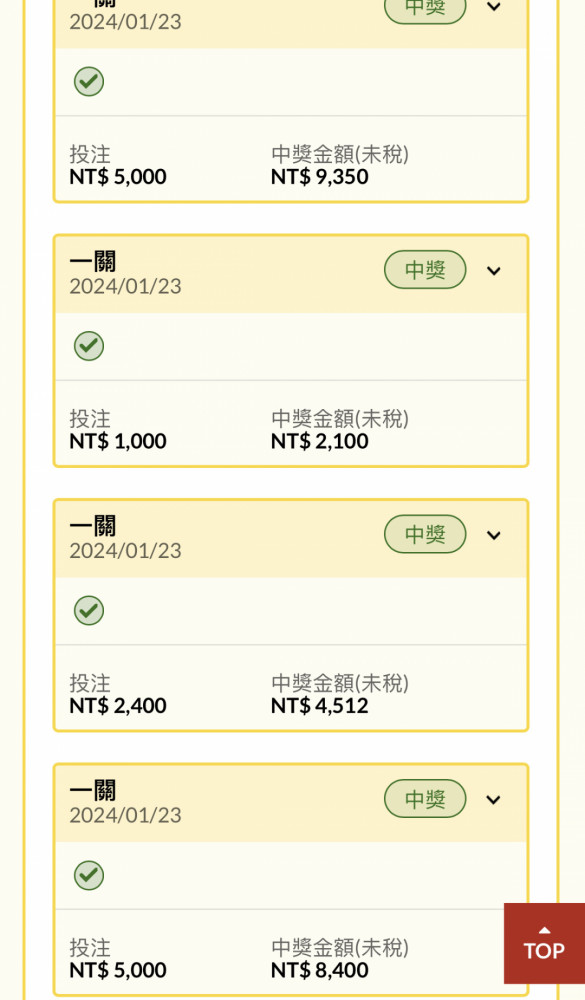Expand the winning card with NT$ 8,400 prize
This screenshot has height=1000, width=585.
(x=493, y=800)
